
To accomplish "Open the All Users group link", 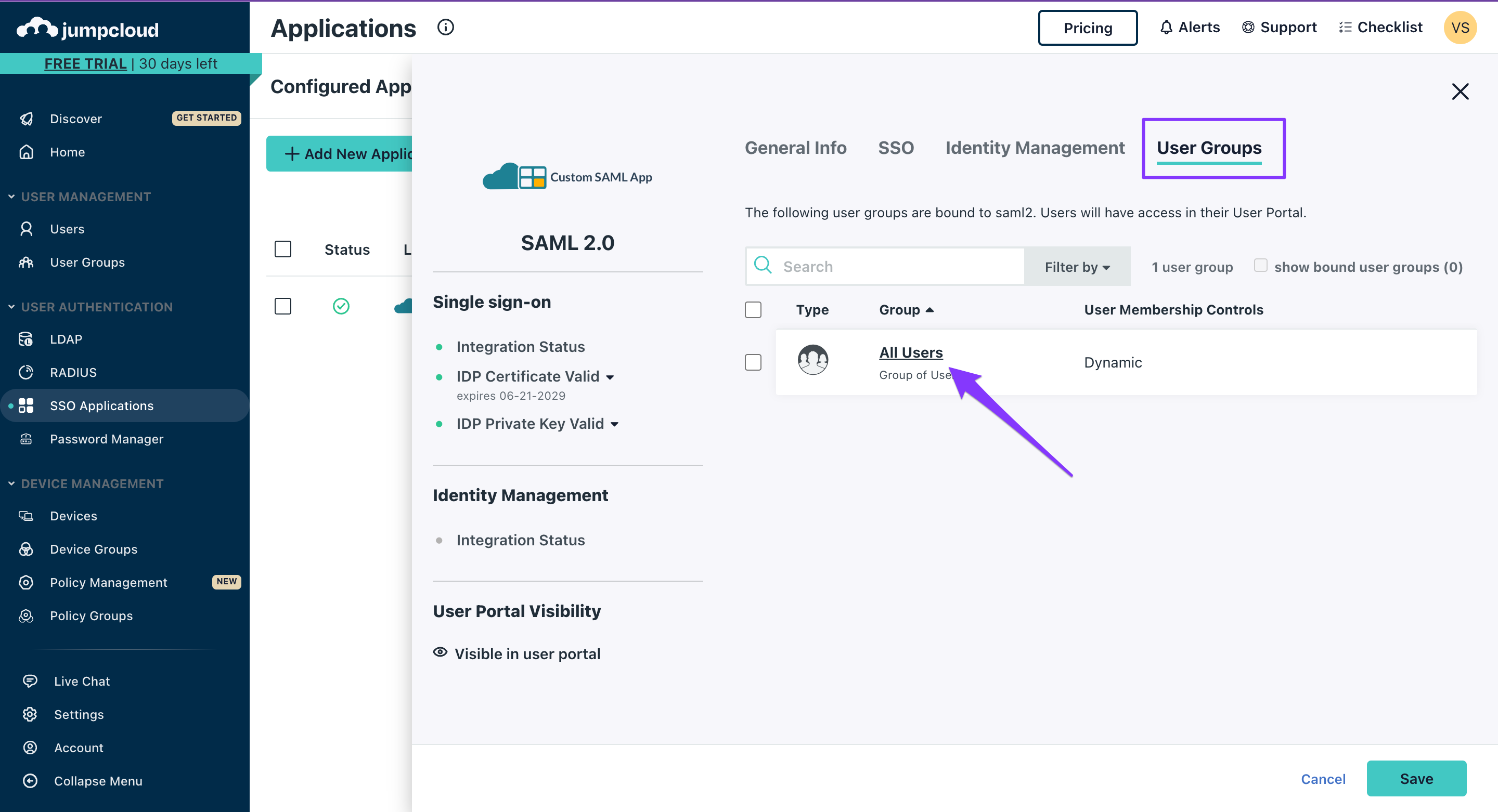I will coord(911,352).
